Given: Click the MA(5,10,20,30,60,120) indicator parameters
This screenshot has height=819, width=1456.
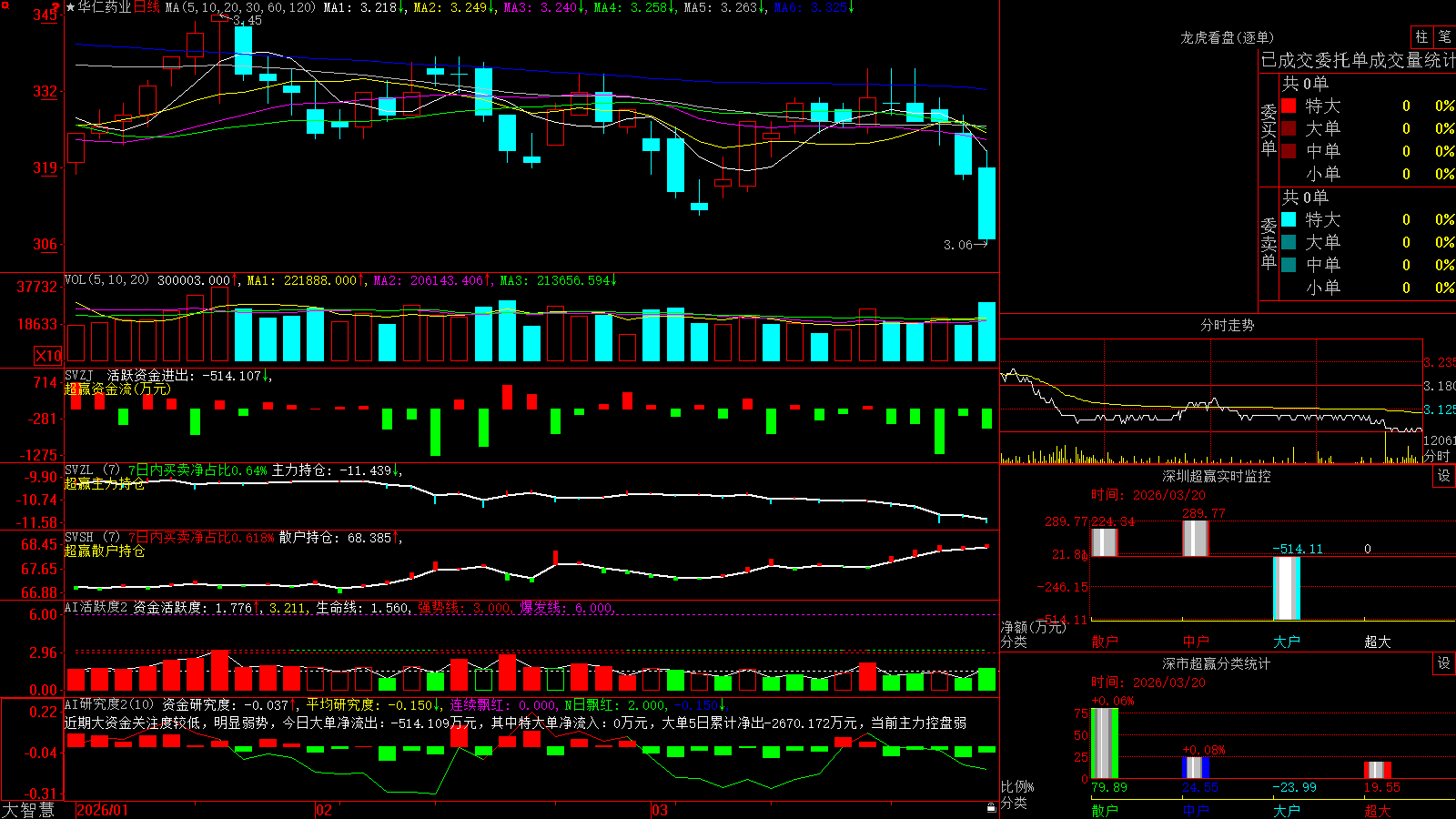Looking at the screenshot, I should tap(240, 7).
